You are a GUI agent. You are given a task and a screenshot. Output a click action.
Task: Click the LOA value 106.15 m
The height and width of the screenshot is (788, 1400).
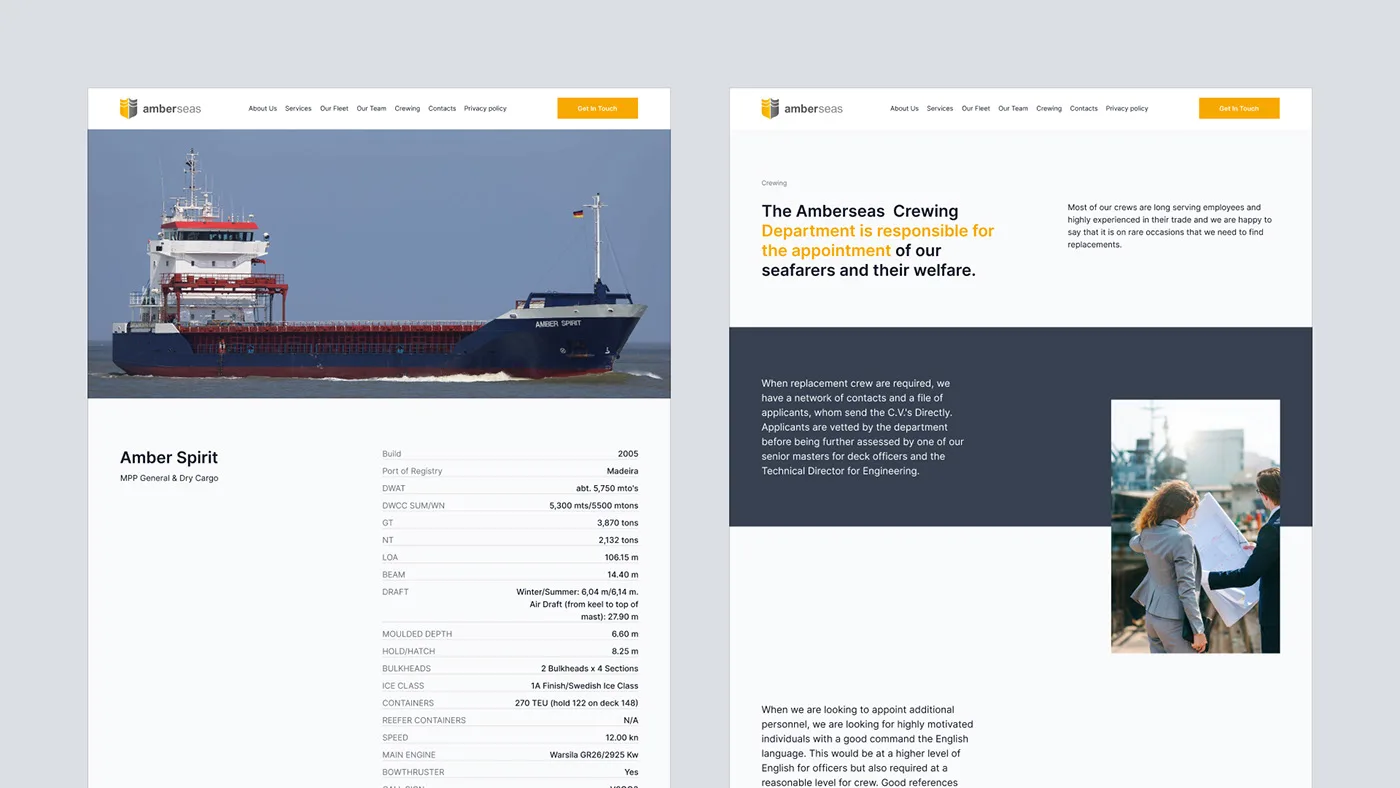click(621, 557)
